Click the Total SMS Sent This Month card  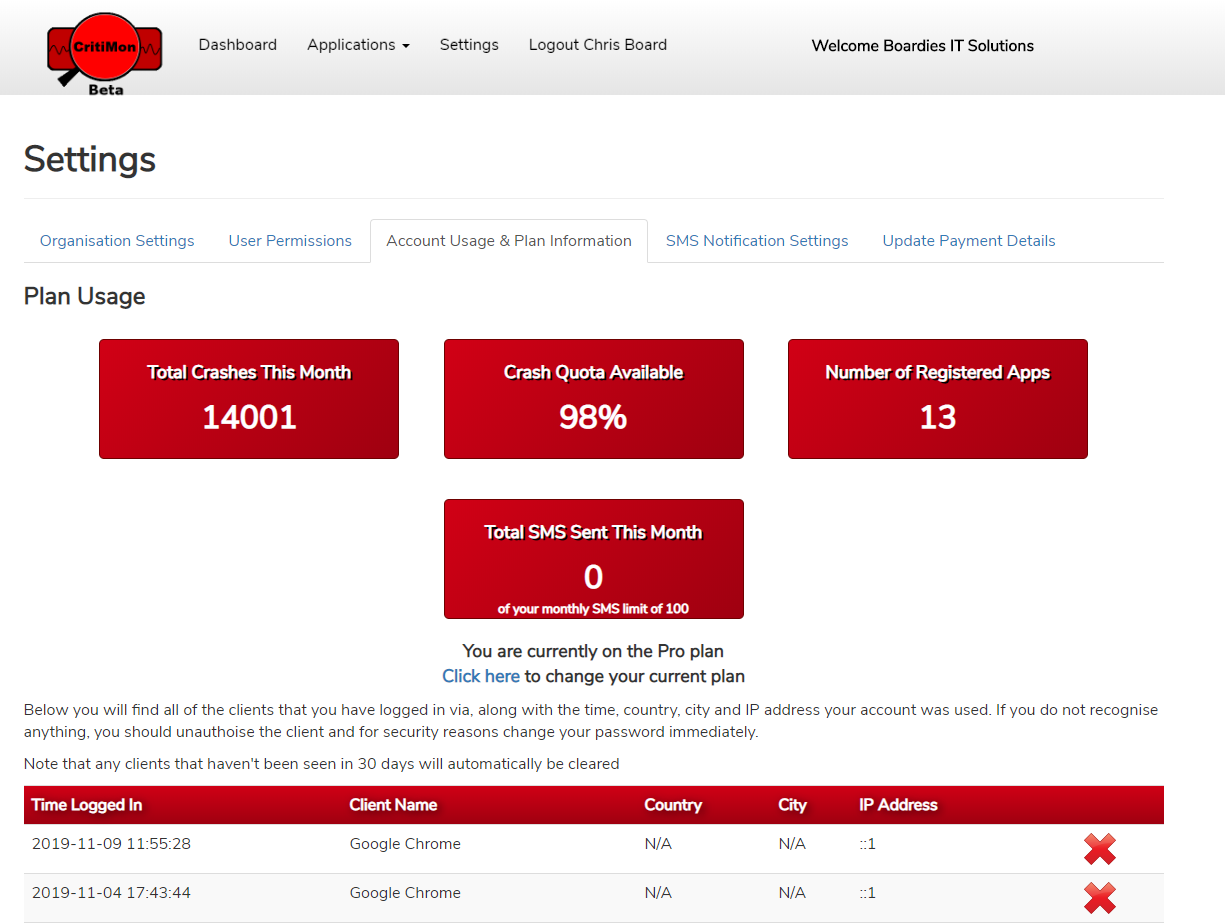tap(594, 559)
